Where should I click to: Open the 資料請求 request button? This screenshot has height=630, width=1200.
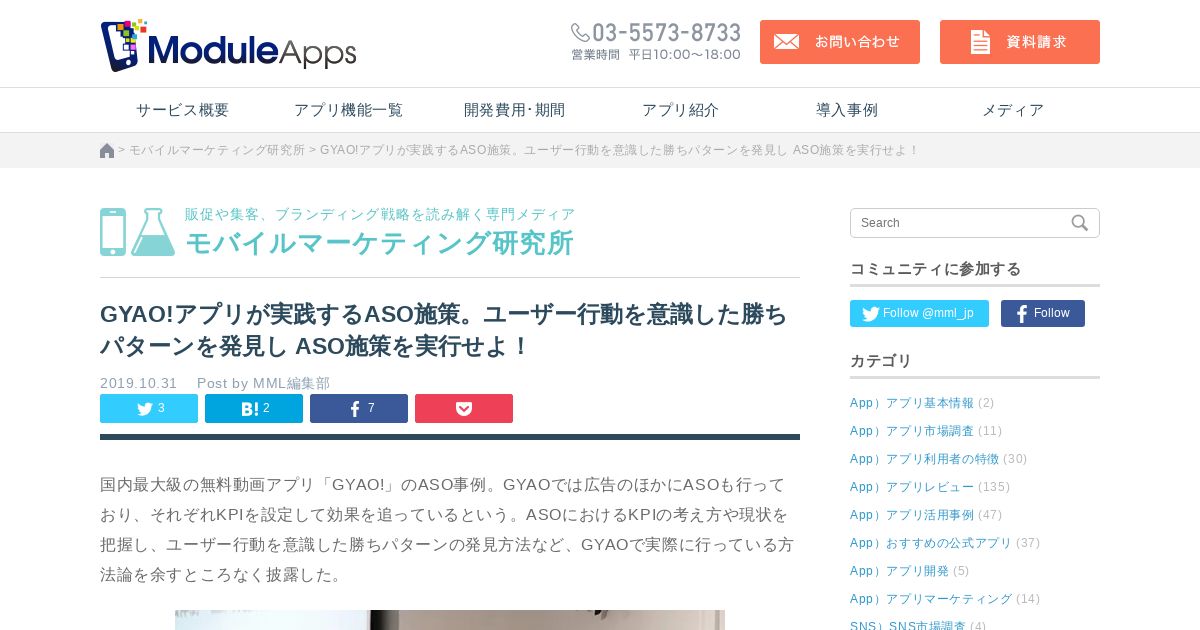coord(1020,42)
